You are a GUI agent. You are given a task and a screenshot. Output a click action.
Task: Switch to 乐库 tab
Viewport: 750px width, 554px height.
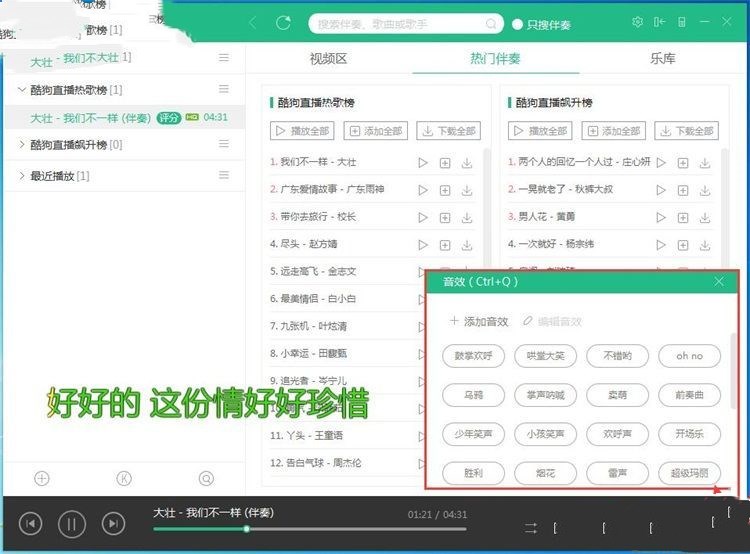(x=662, y=59)
